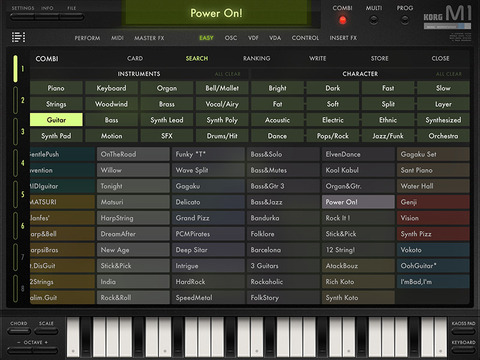Open the INFO button
This screenshot has height=360, width=480.
(x=47, y=17)
